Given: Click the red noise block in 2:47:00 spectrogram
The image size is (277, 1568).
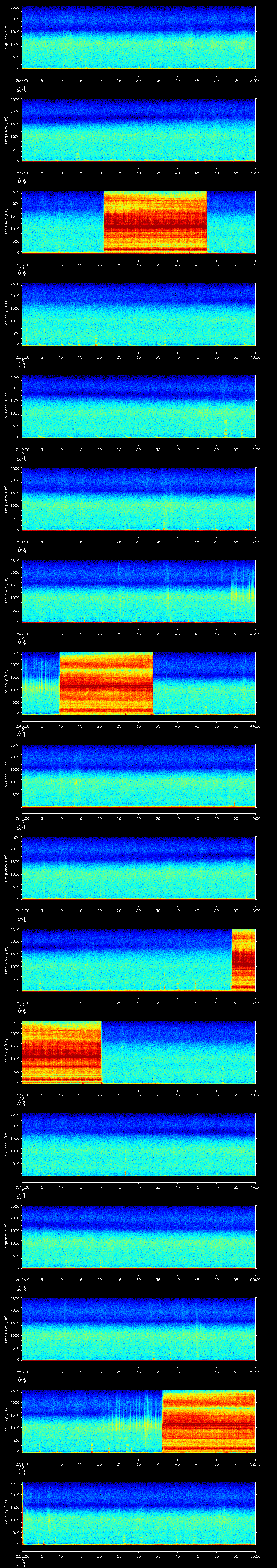Looking at the screenshot, I should pyautogui.click(x=61, y=1052).
